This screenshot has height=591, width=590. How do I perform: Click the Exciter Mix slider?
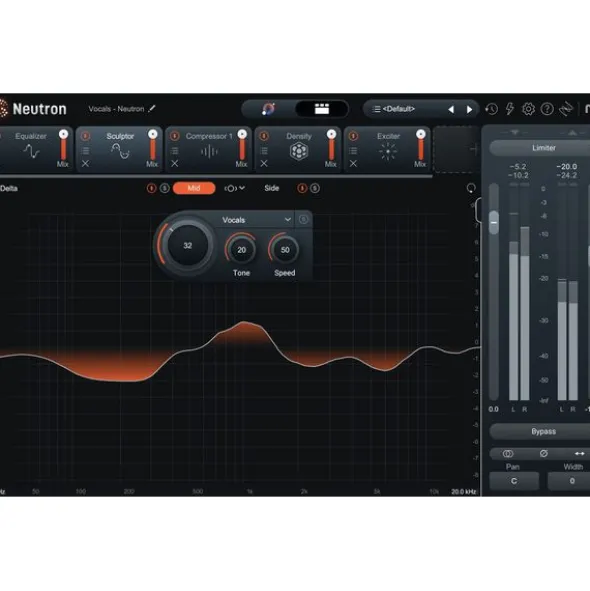pyautogui.click(x=421, y=145)
